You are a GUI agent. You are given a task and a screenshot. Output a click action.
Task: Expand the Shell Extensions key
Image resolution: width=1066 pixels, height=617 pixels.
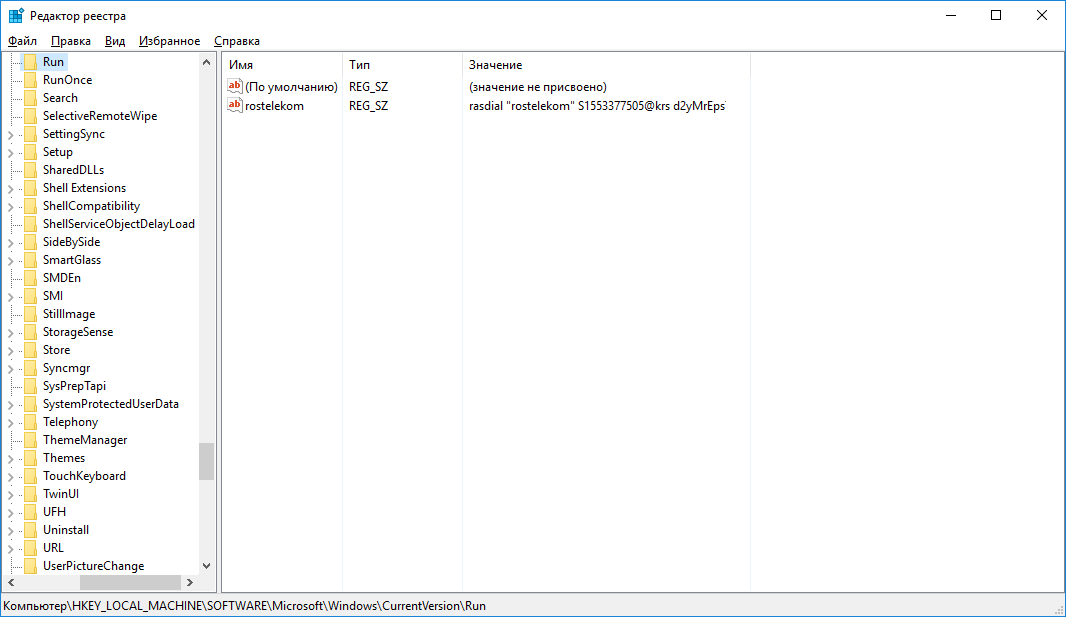click(x=11, y=189)
